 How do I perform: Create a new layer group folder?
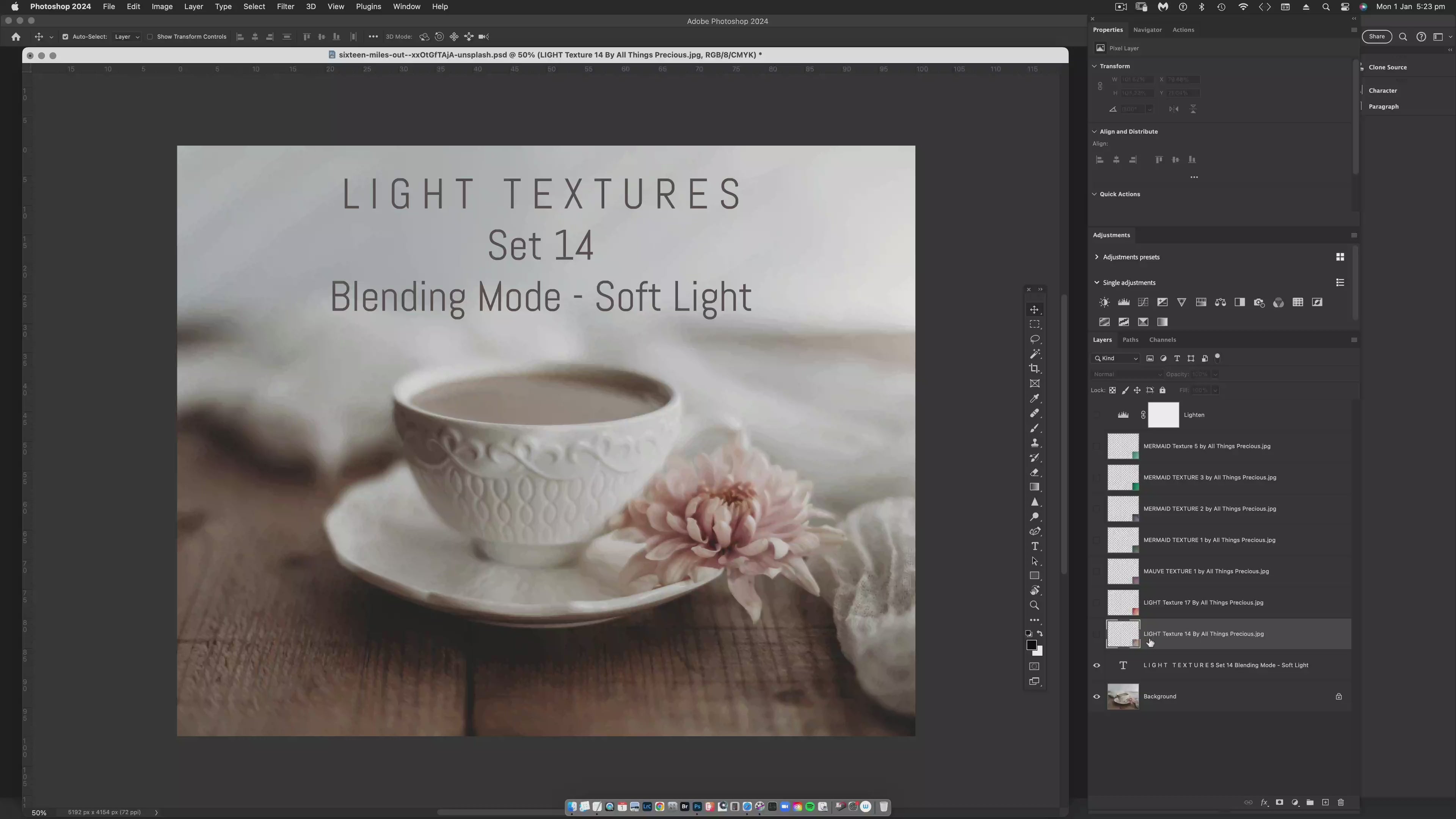[1310, 803]
